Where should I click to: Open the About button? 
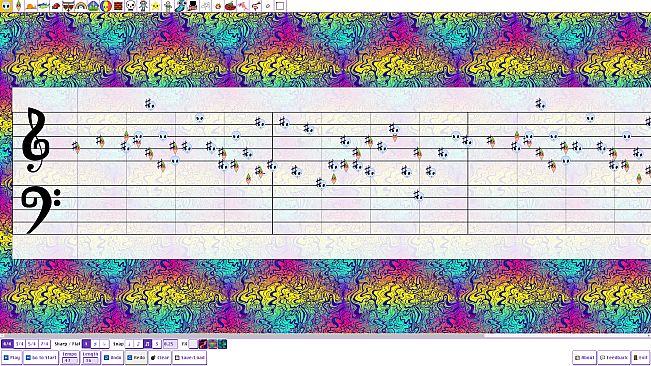click(585, 357)
